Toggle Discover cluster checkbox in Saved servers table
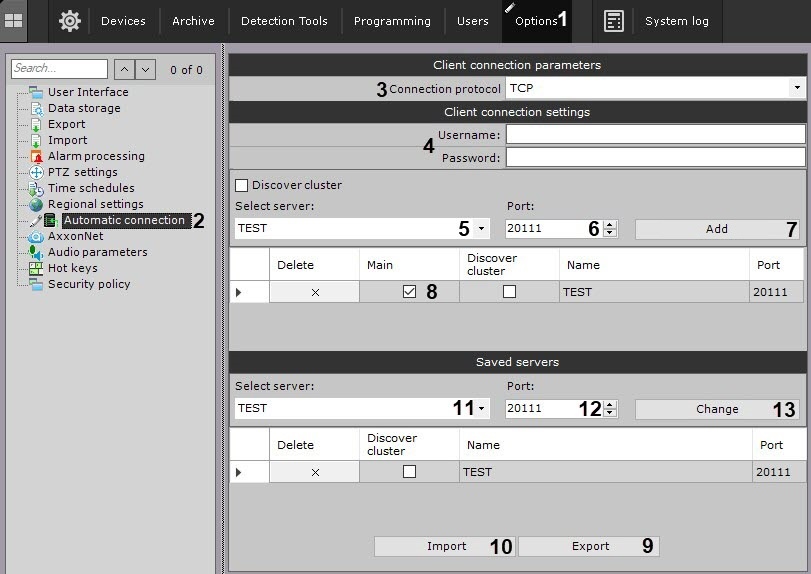This screenshot has width=811, height=574. tap(409, 472)
